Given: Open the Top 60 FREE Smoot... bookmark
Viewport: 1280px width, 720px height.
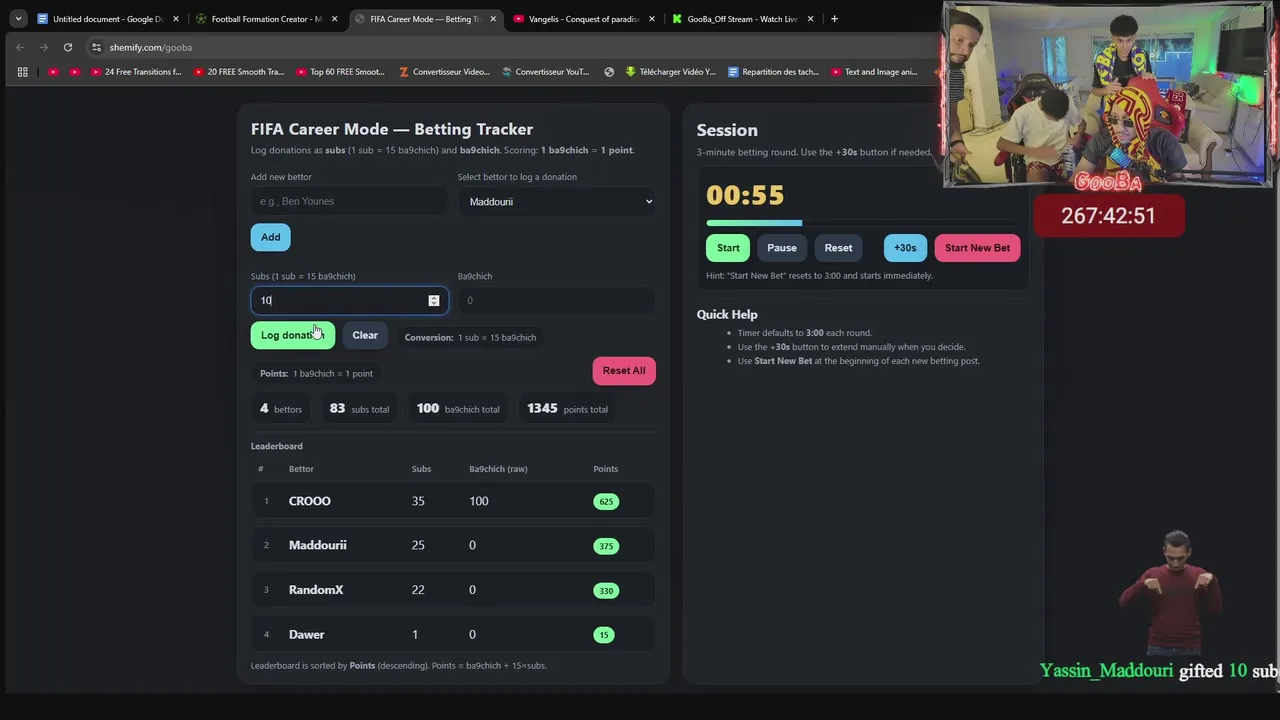Looking at the screenshot, I should tap(340, 72).
